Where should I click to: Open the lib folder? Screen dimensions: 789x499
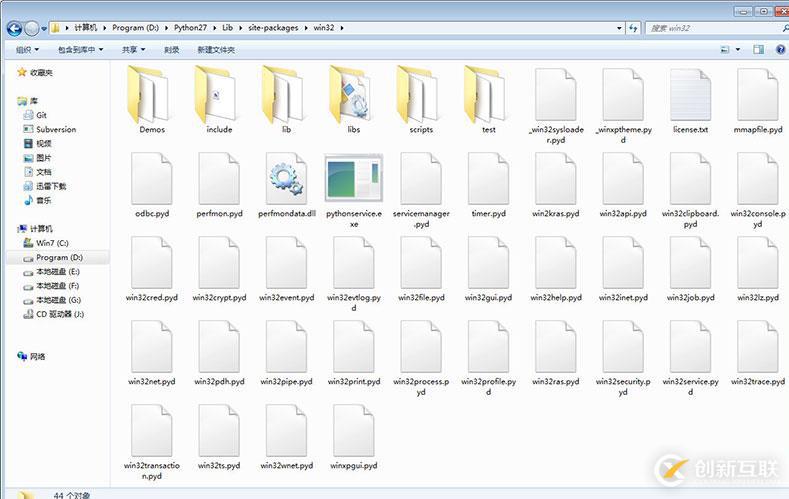point(286,100)
